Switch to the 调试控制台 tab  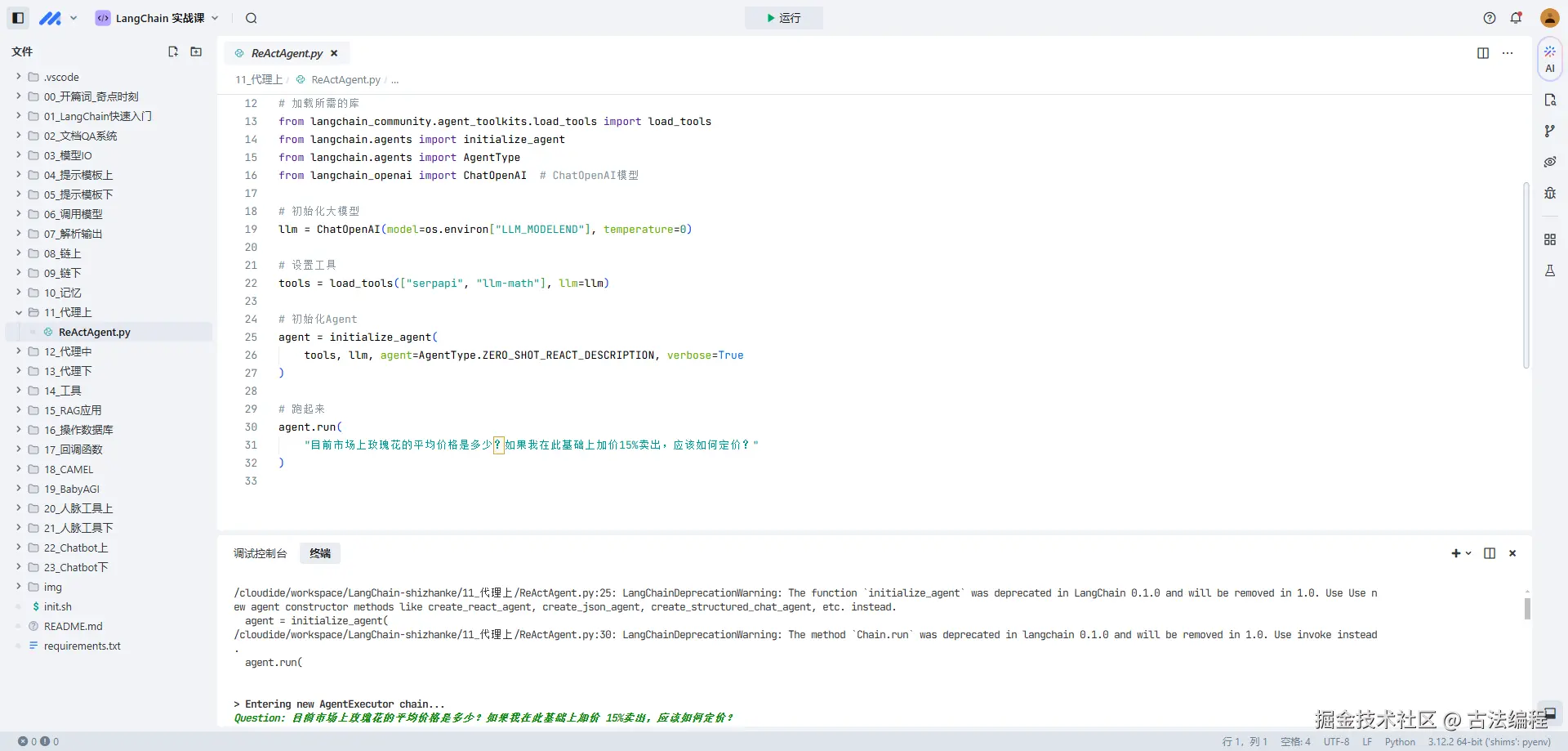pyautogui.click(x=260, y=553)
